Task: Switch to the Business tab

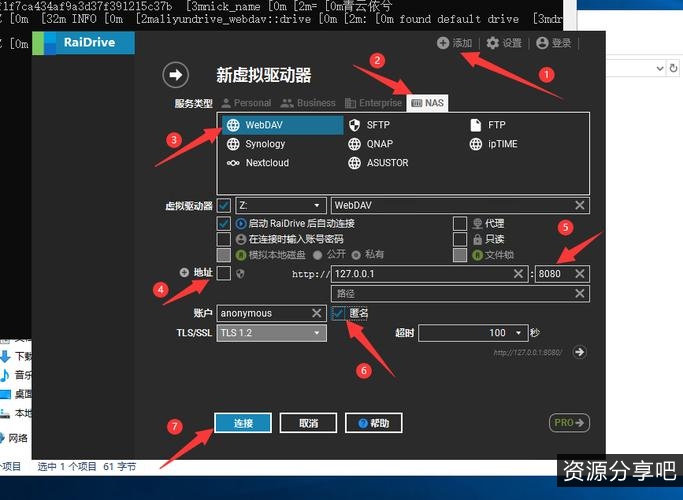Action: 308,103
